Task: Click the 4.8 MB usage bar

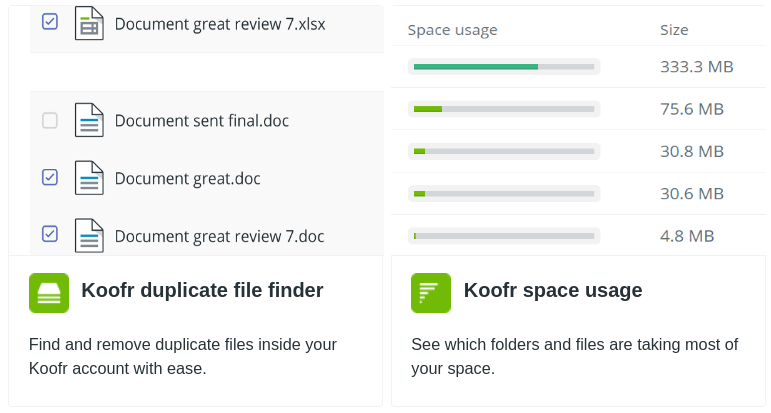Action: [504, 236]
